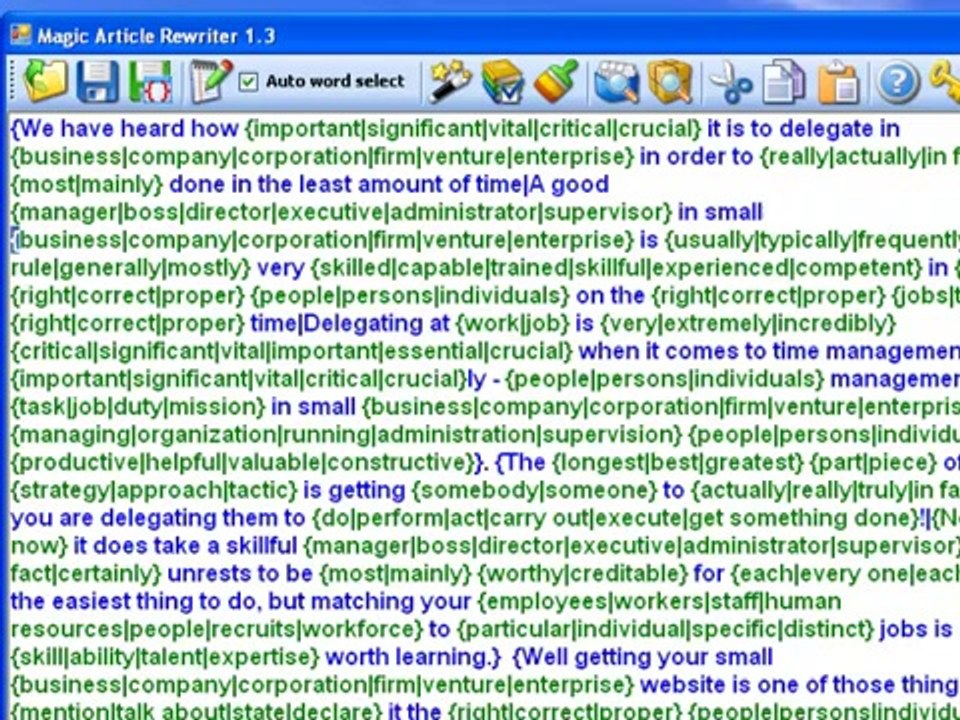Viewport: 960px width, 720px height.
Task: Open the books thesaurus icon with checkmark
Action: point(503,81)
